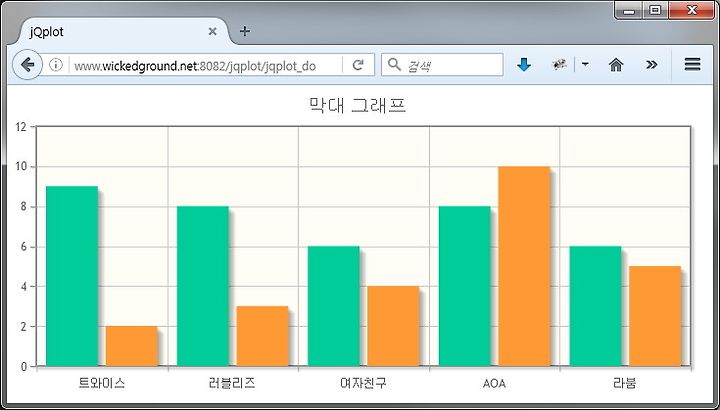Click the y-axis value 4
This screenshot has height=410, width=720.
pyautogui.click(x=24, y=287)
